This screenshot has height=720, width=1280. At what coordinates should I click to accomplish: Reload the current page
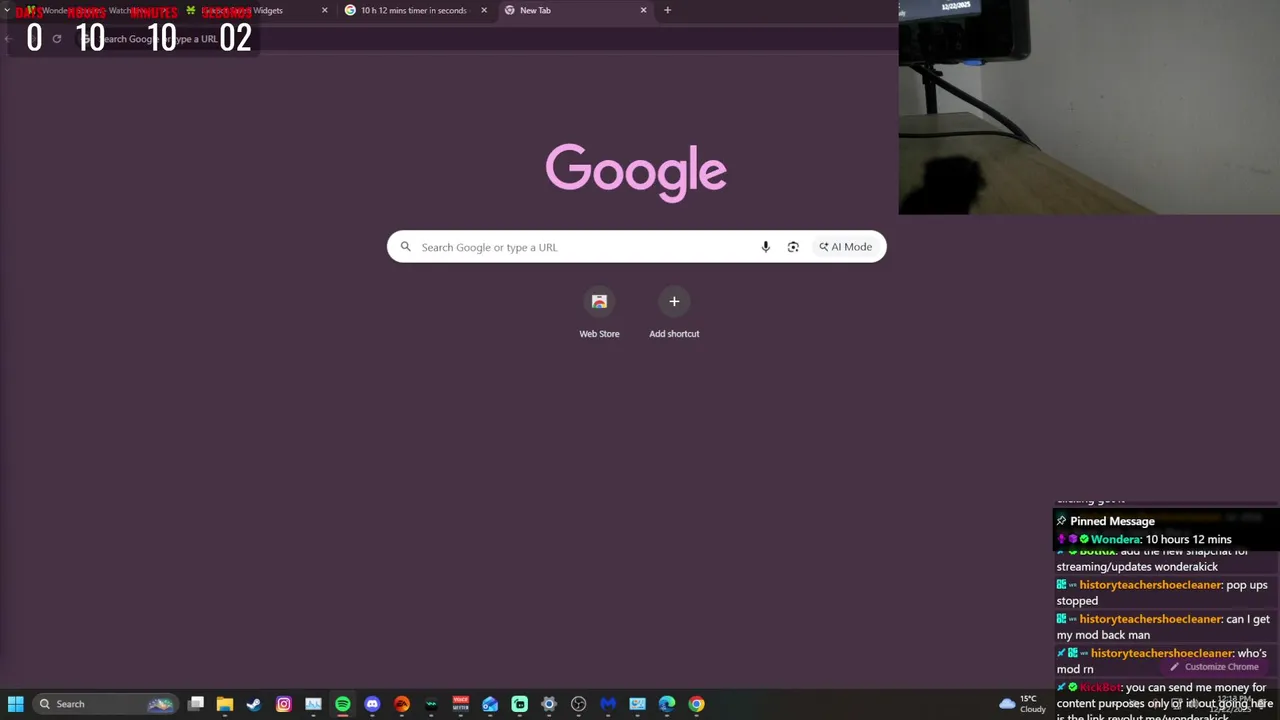(57, 39)
